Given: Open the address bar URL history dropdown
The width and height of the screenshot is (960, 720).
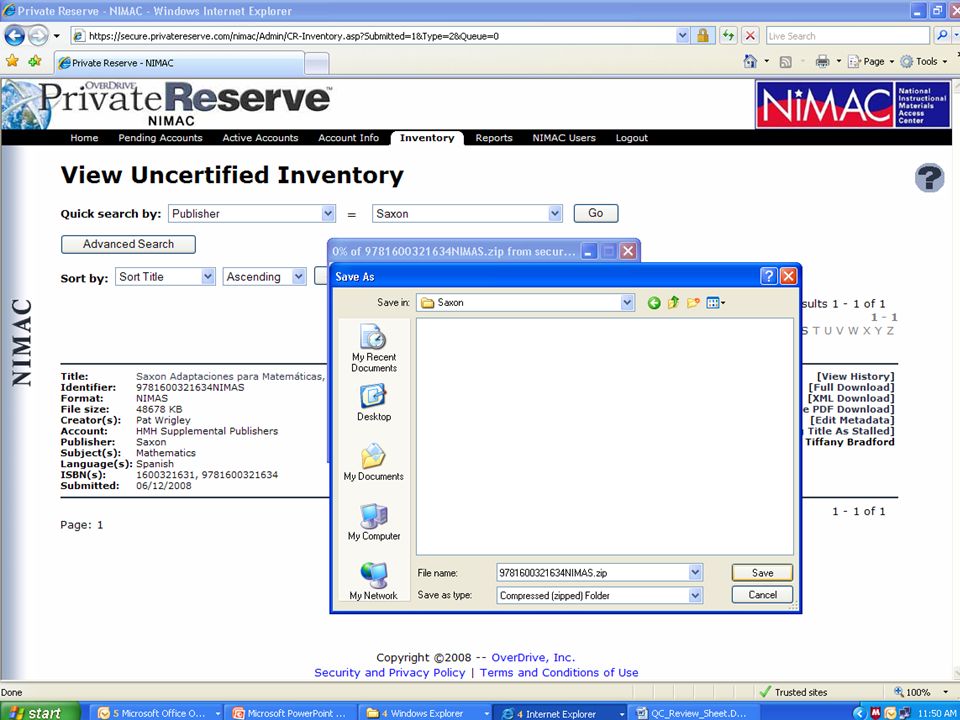Looking at the screenshot, I should coord(683,36).
